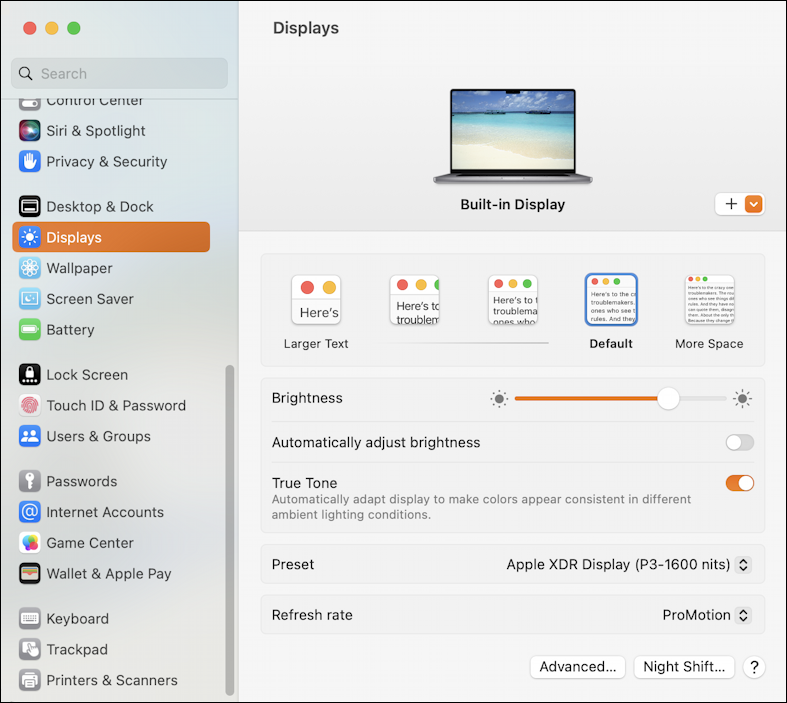The height and width of the screenshot is (703, 787).
Task: Turn on Automatically adjust brightness
Action: click(x=739, y=443)
